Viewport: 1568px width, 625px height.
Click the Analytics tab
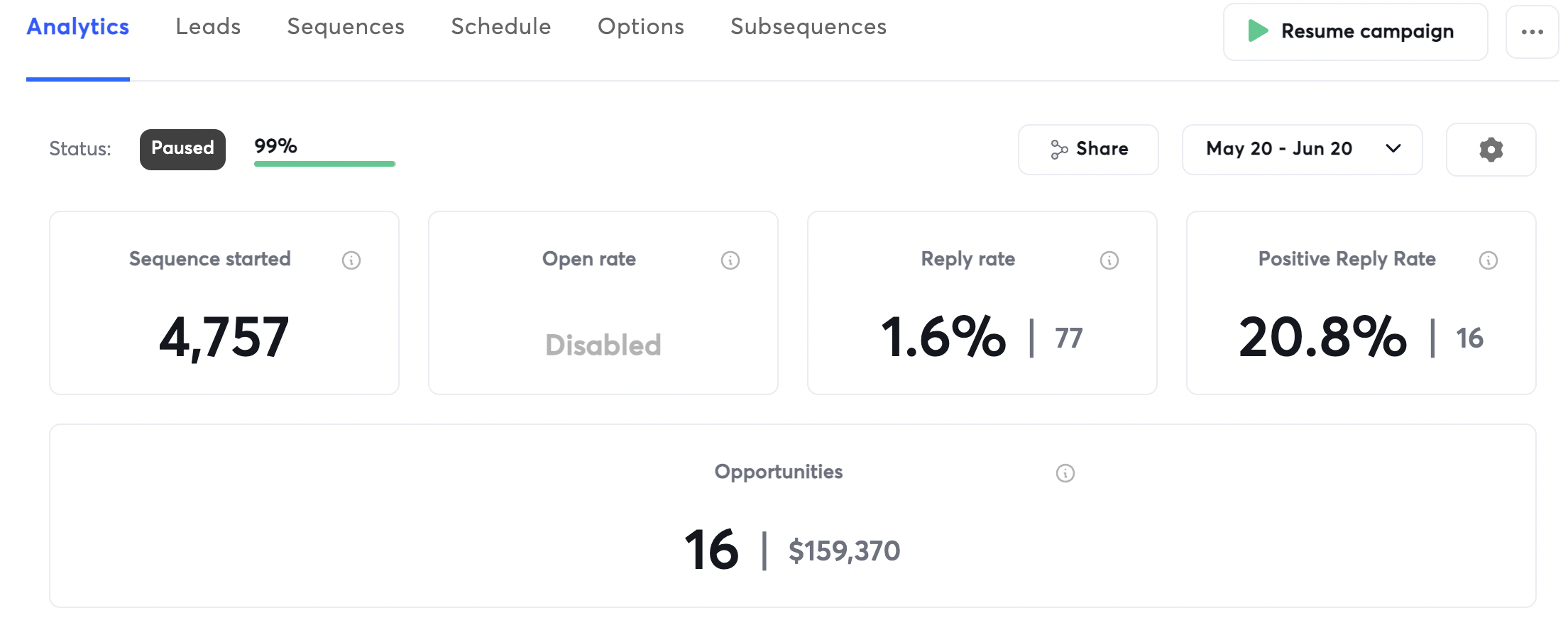tap(78, 27)
